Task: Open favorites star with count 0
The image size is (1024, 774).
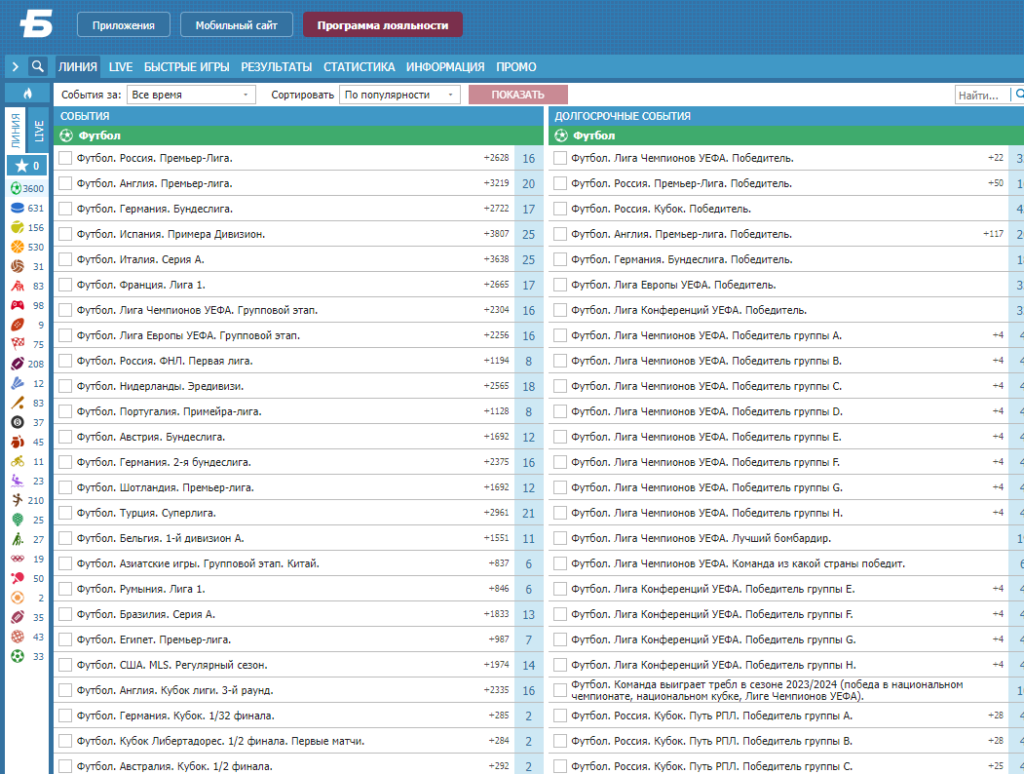Action: [x=27, y=166]
